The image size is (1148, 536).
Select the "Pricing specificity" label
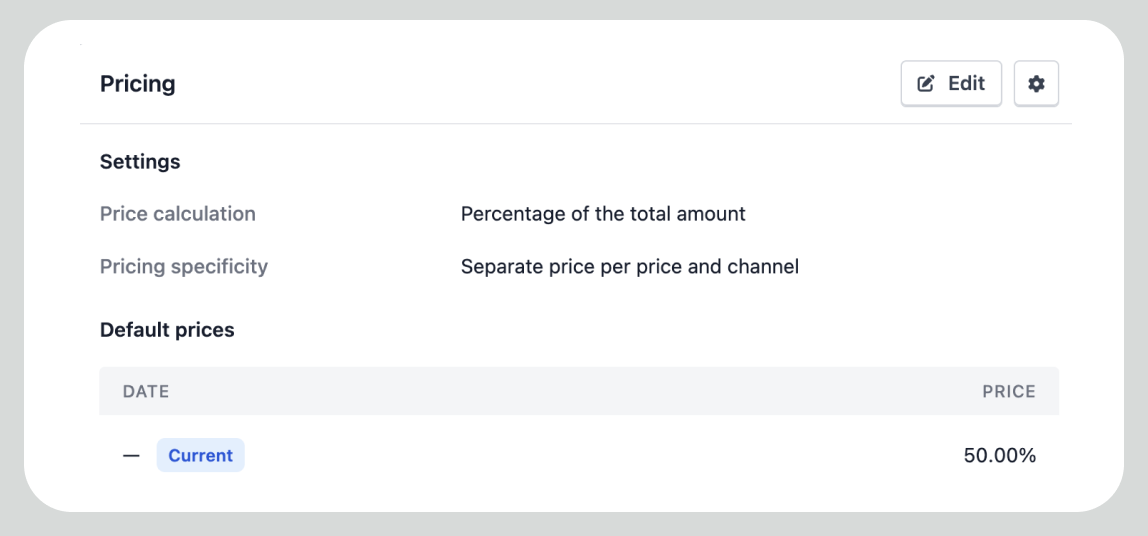184,267
